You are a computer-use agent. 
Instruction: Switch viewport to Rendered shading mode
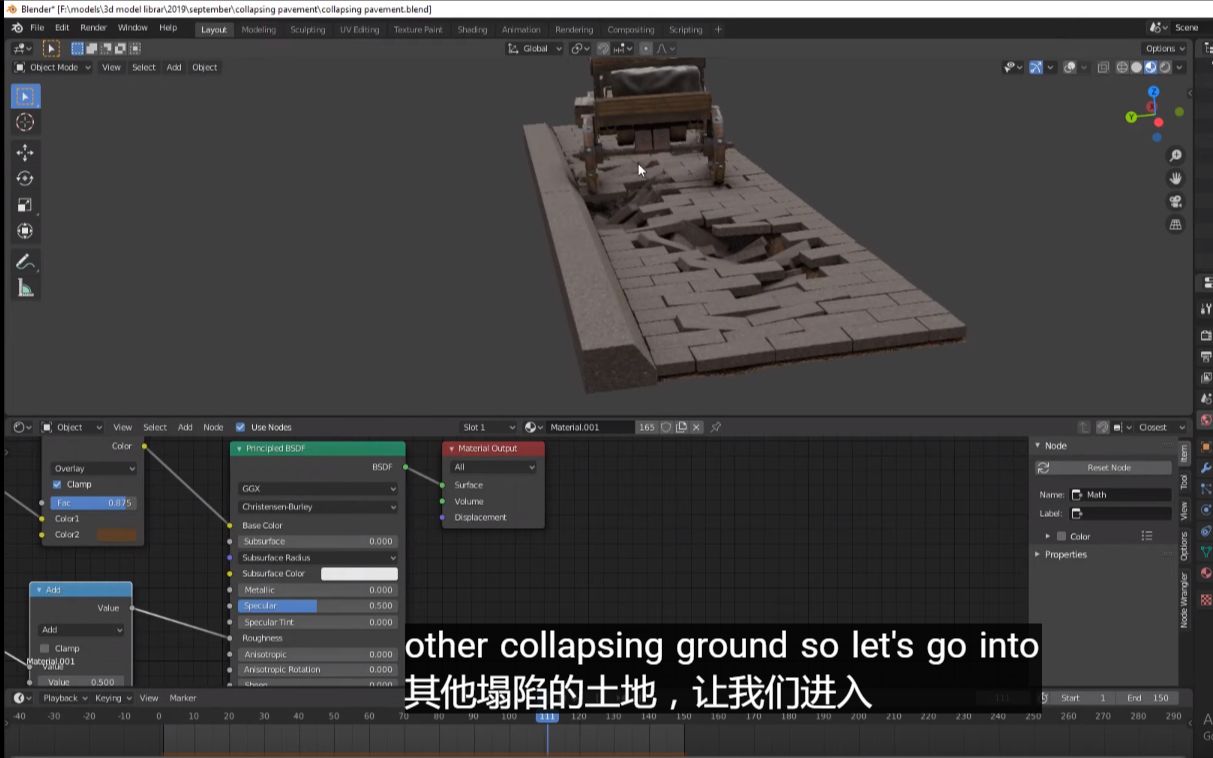click(x=1164, y=67)
